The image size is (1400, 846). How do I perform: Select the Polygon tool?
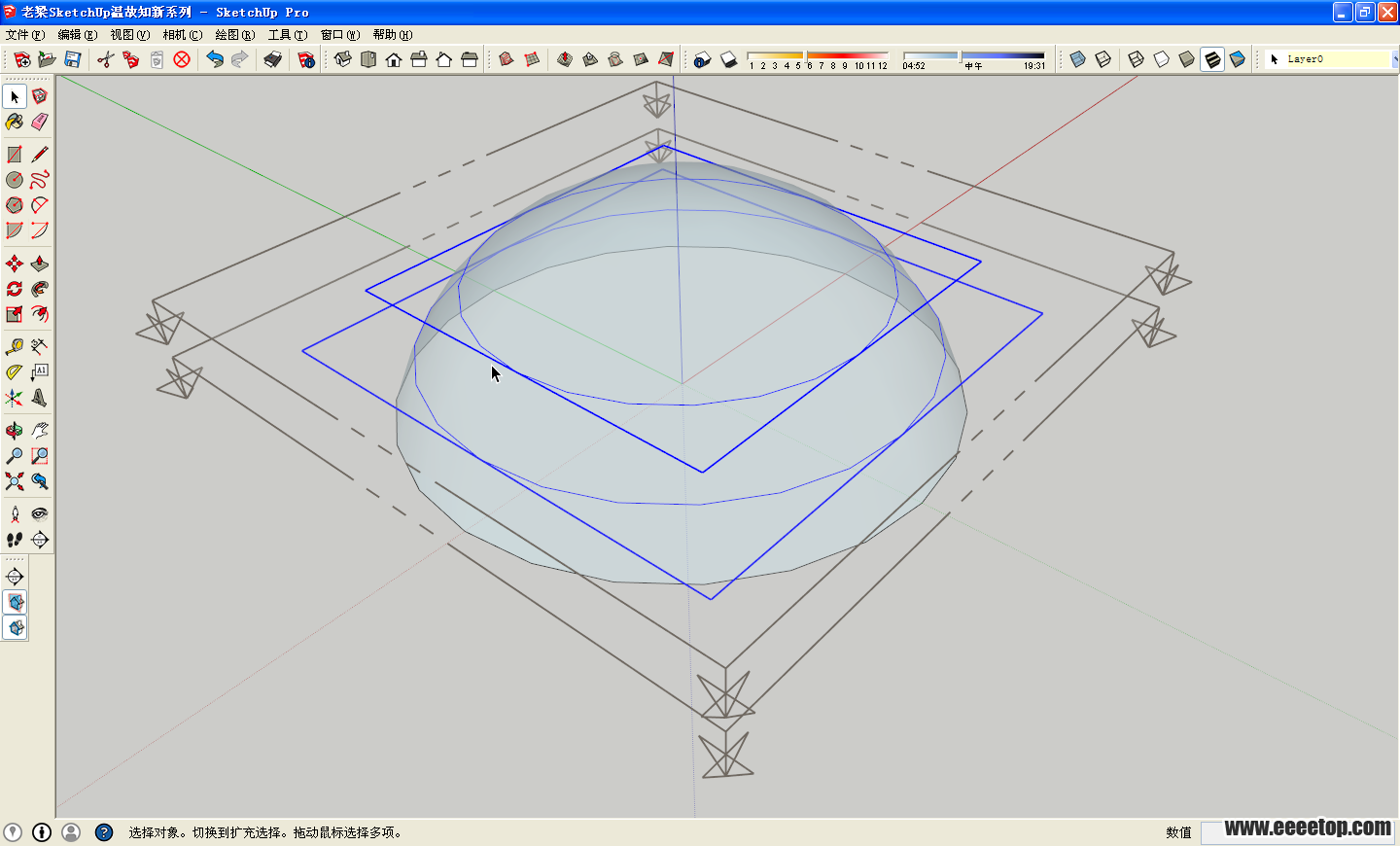pyautogui.click(x=15, y=205)
